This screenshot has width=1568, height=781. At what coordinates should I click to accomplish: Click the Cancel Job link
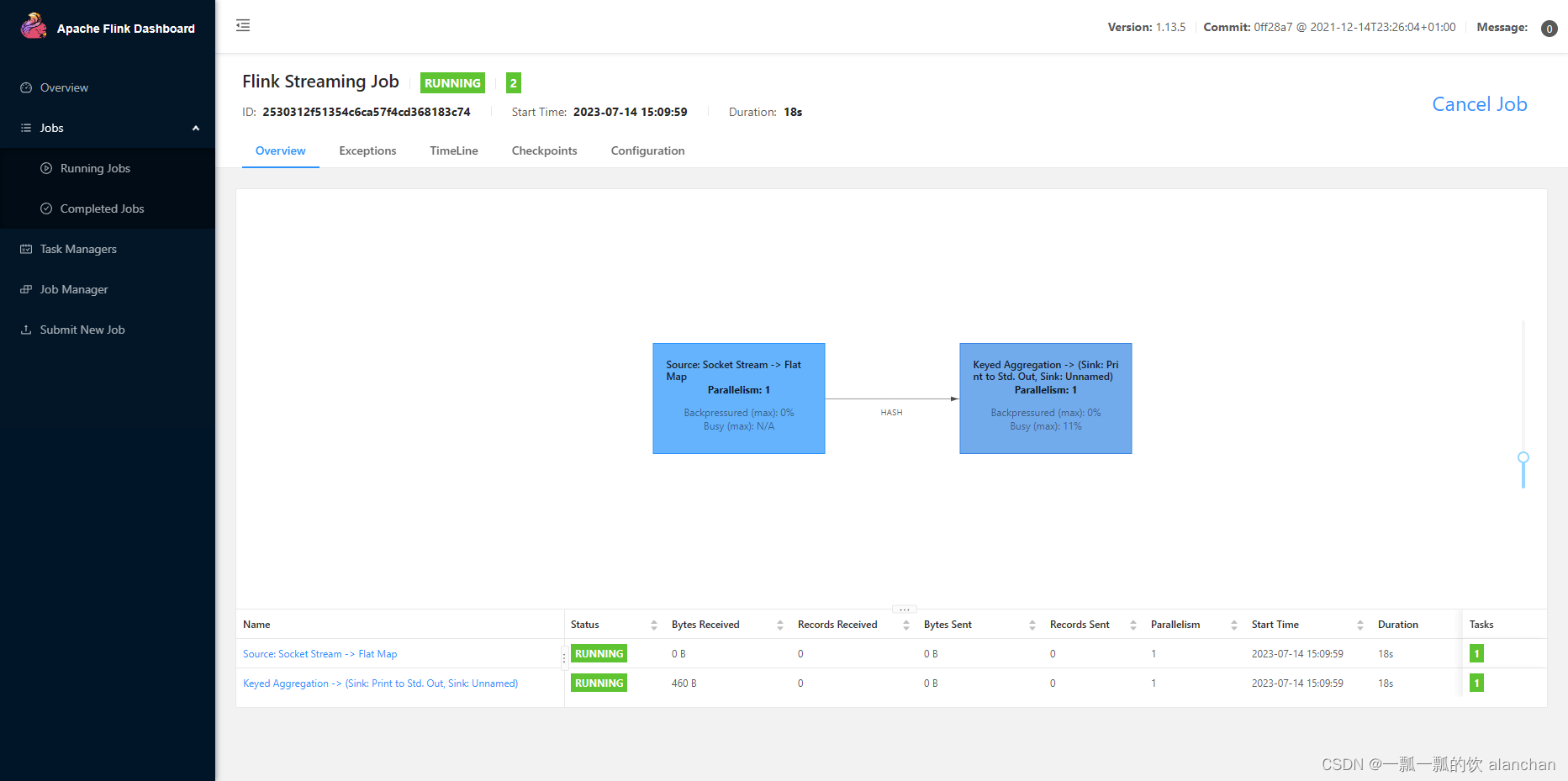pos(1480,104)
